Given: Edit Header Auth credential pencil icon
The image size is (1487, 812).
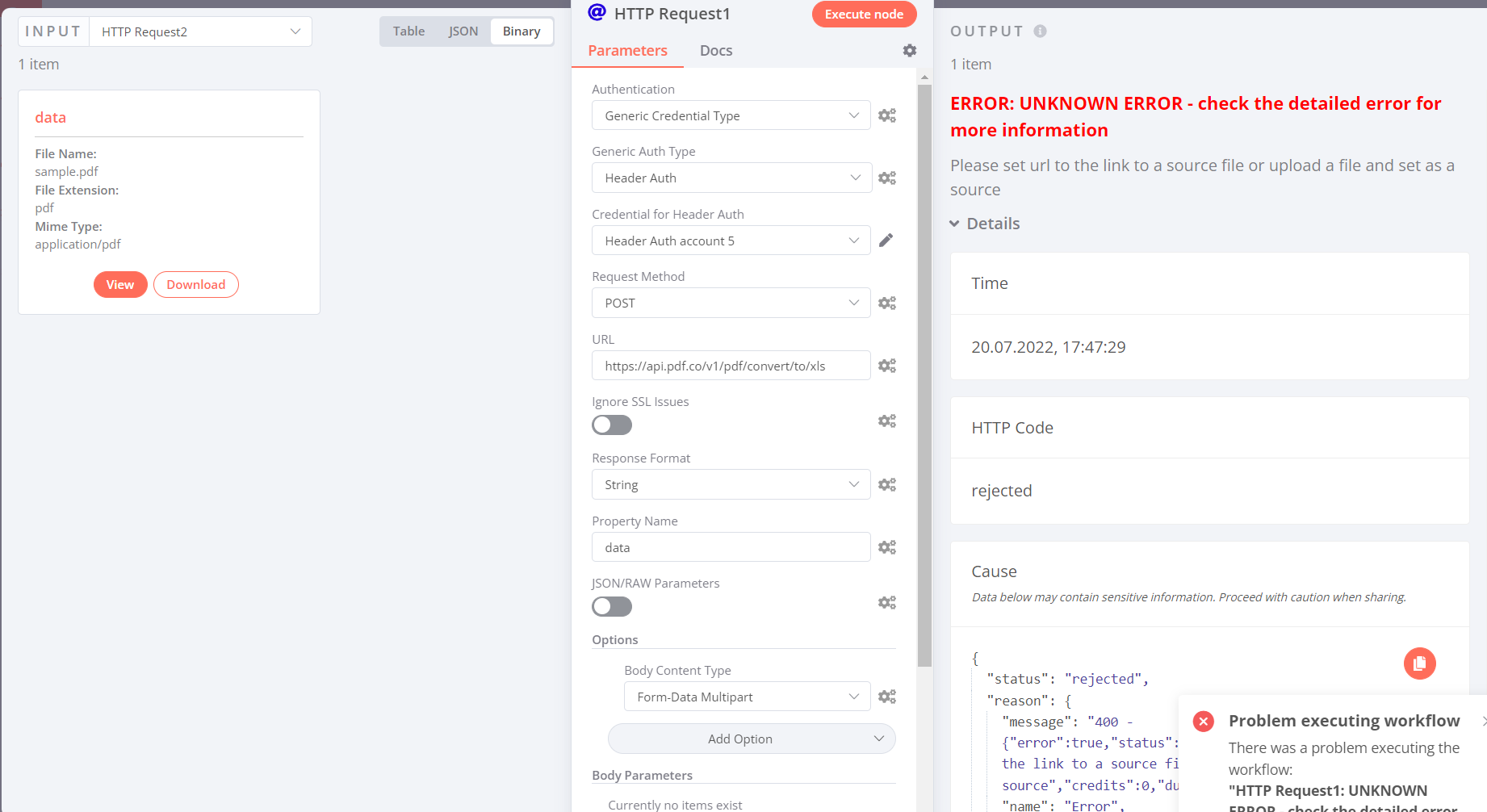Looking at the screenshot, I should [x=886, y=241].
